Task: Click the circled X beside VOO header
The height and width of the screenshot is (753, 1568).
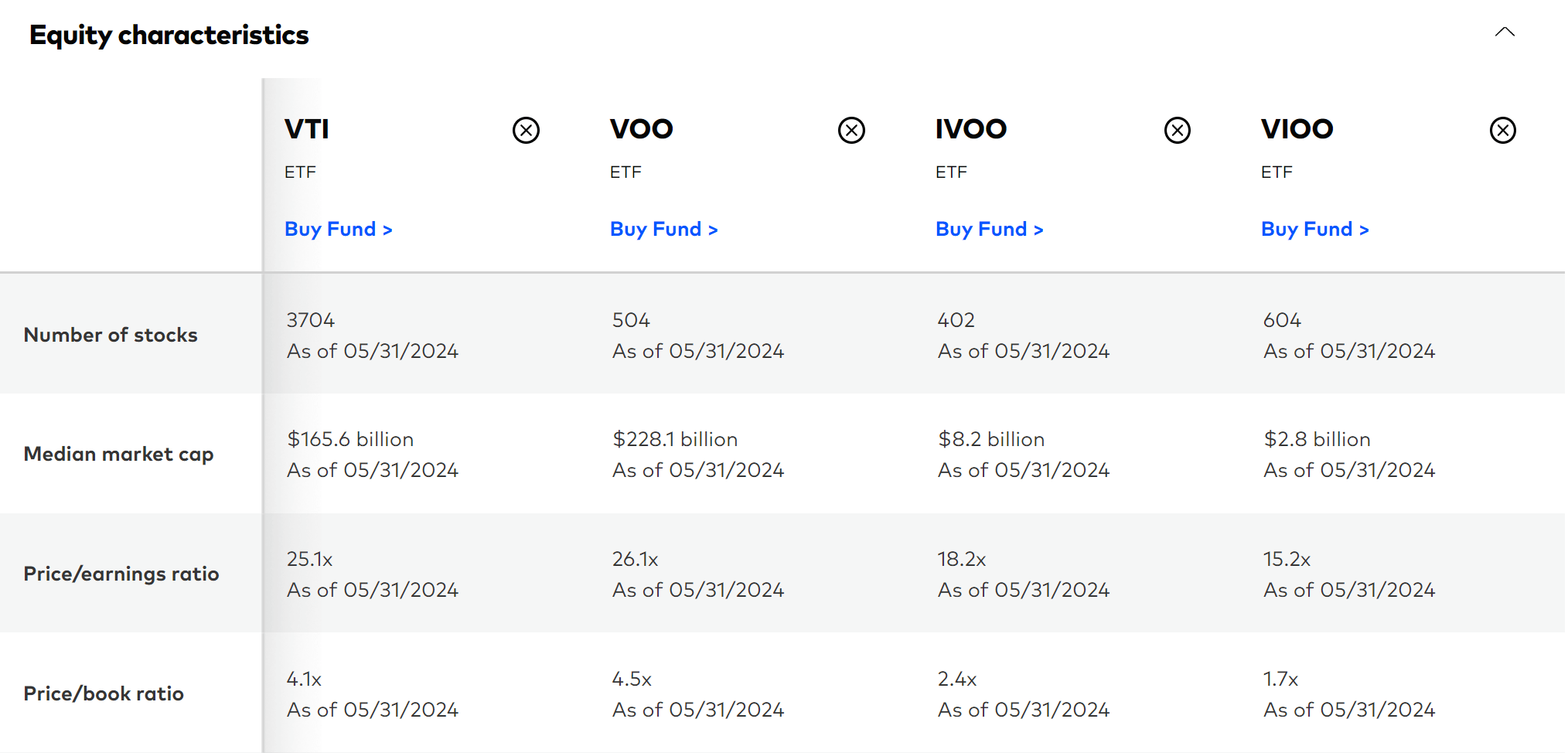Action: click(851, 130)
